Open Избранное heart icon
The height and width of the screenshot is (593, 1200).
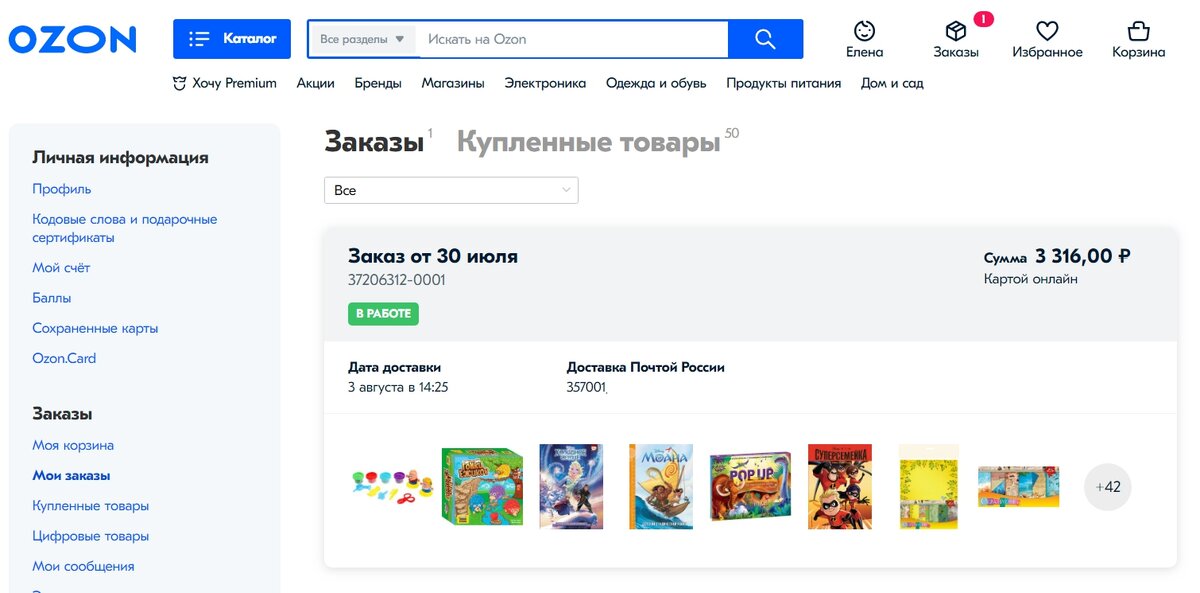tap(1047, 31)
